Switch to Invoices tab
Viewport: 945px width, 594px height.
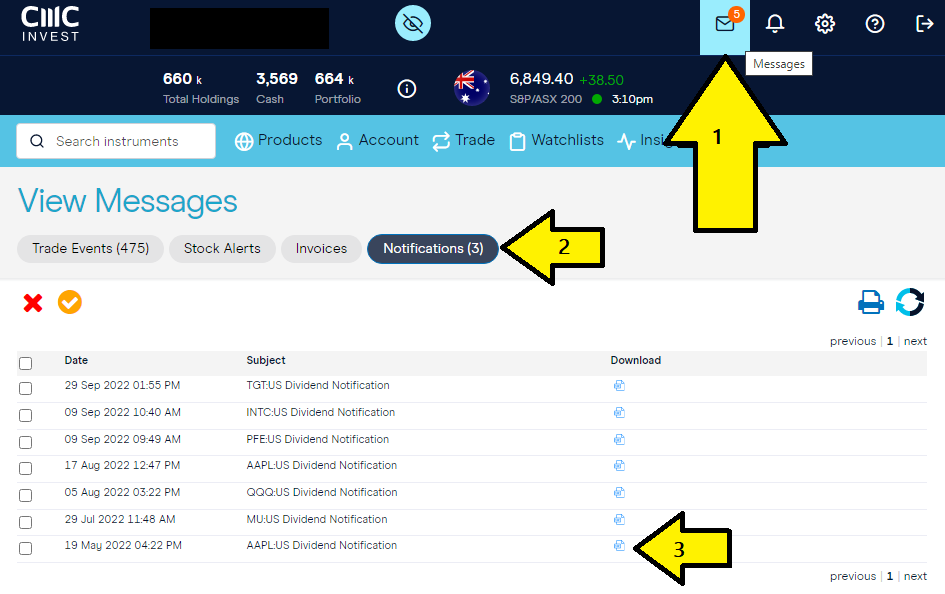[x=321, y=249]
